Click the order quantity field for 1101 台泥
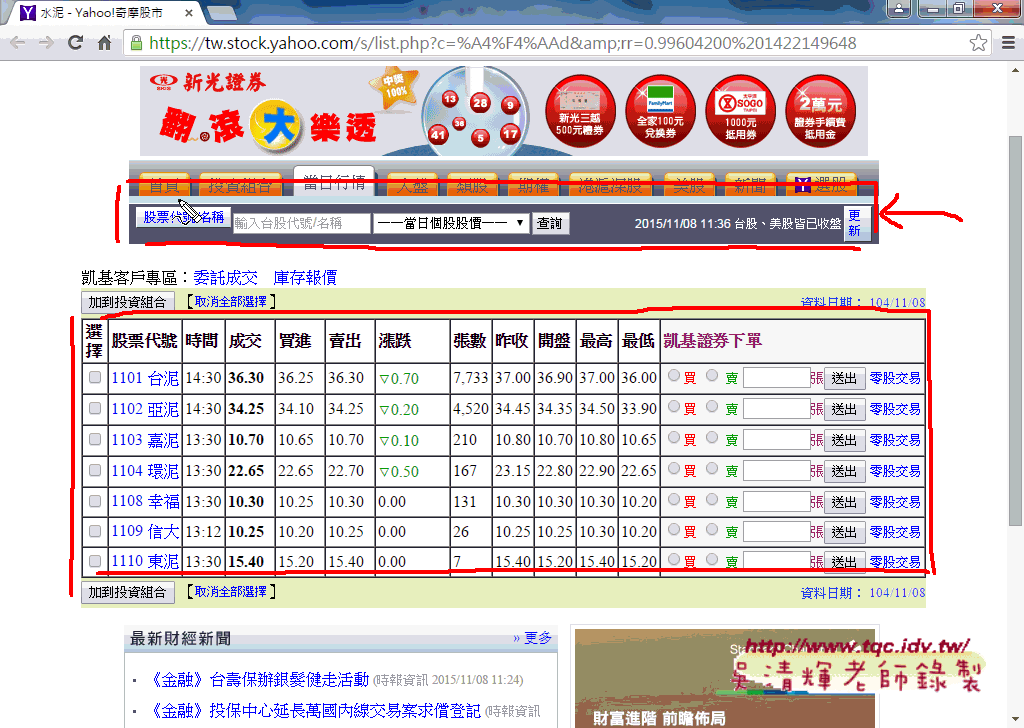The image size is (1024, 728). coord(776,377)
